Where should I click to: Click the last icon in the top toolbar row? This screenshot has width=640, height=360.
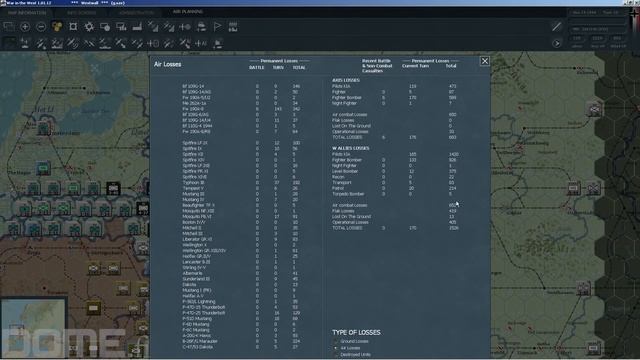pos(233,27)
